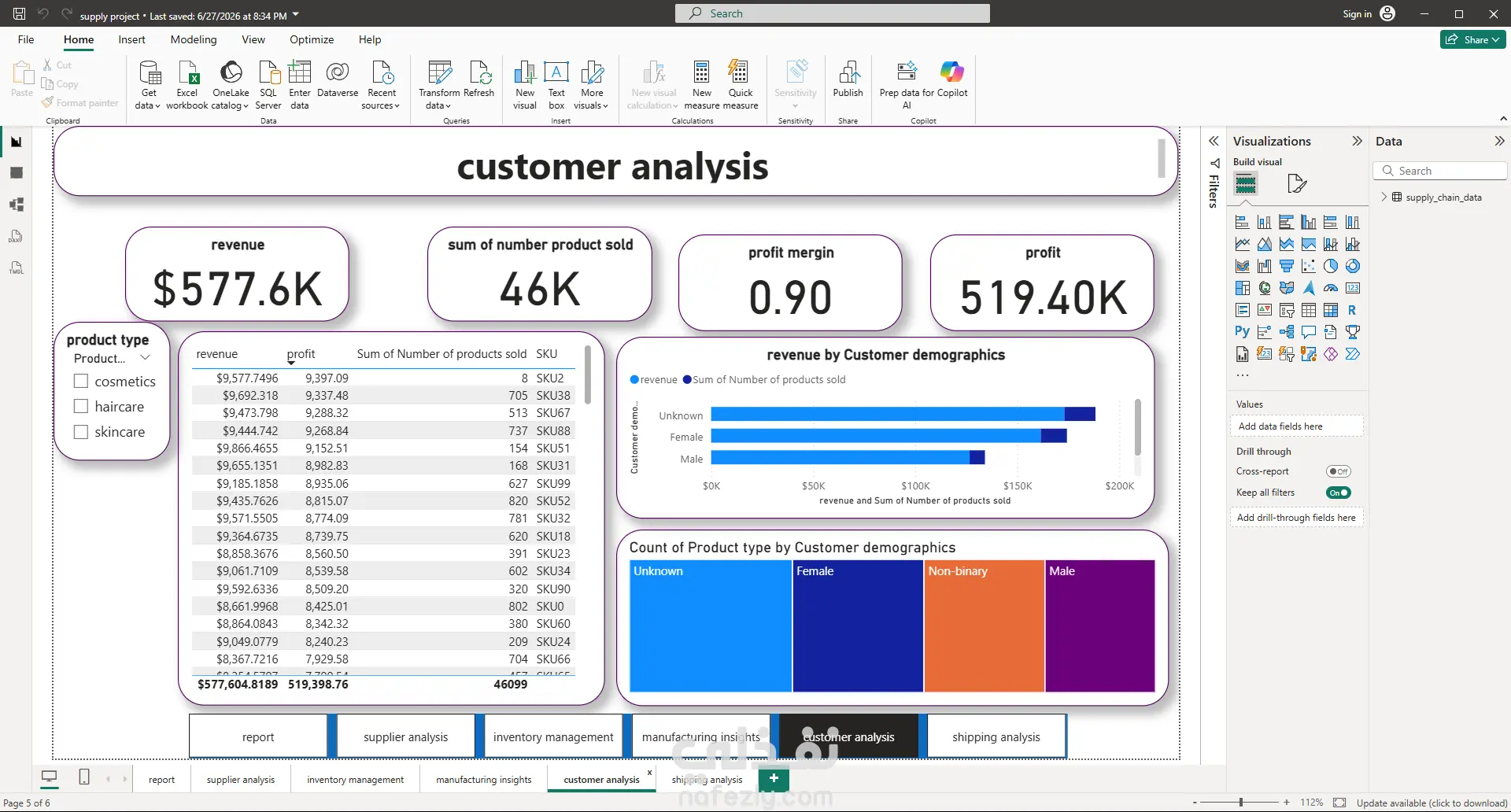
Task: Click the Quick measure icon
Action: (740, 85)
